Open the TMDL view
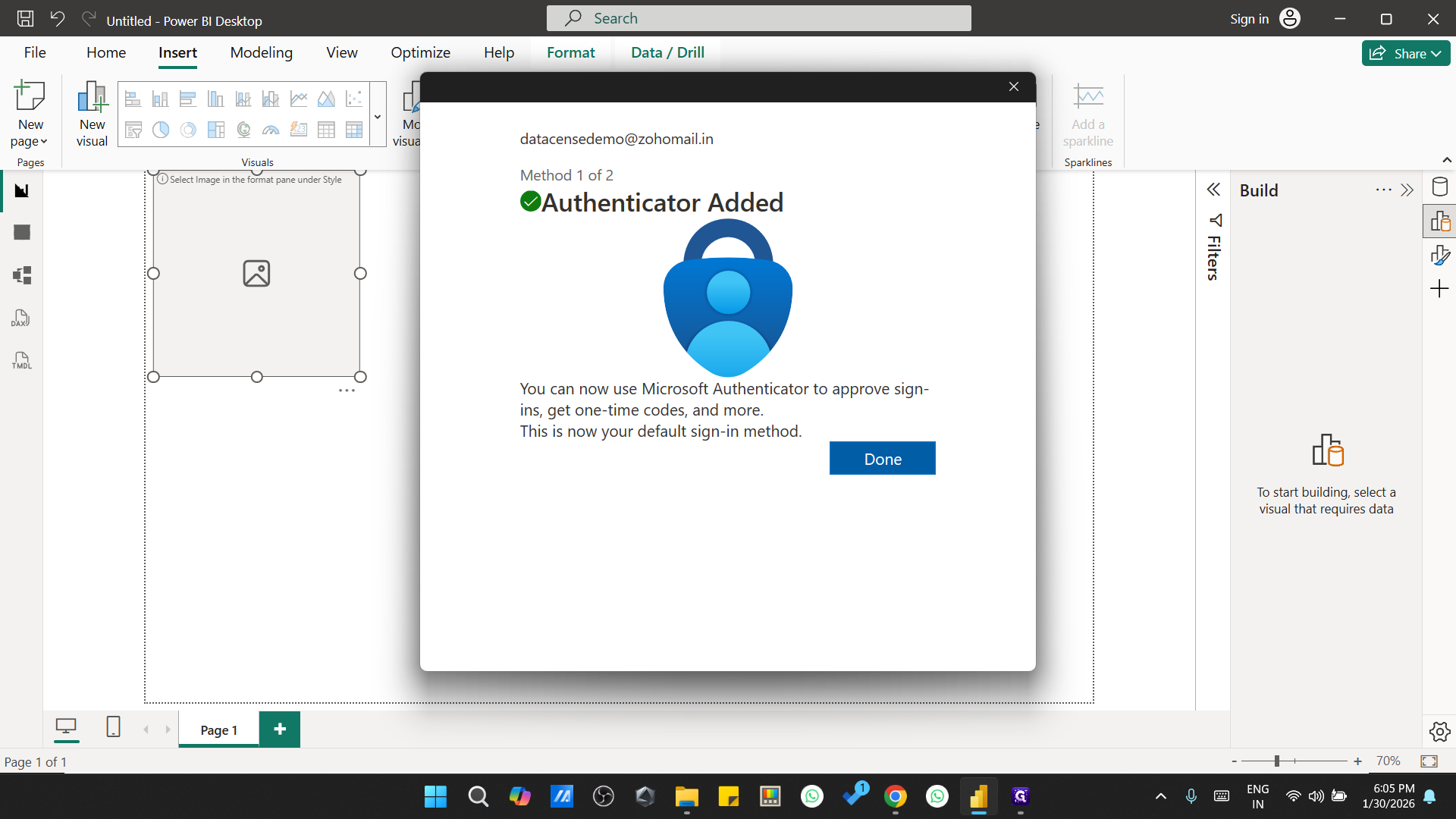 [20, 360]
